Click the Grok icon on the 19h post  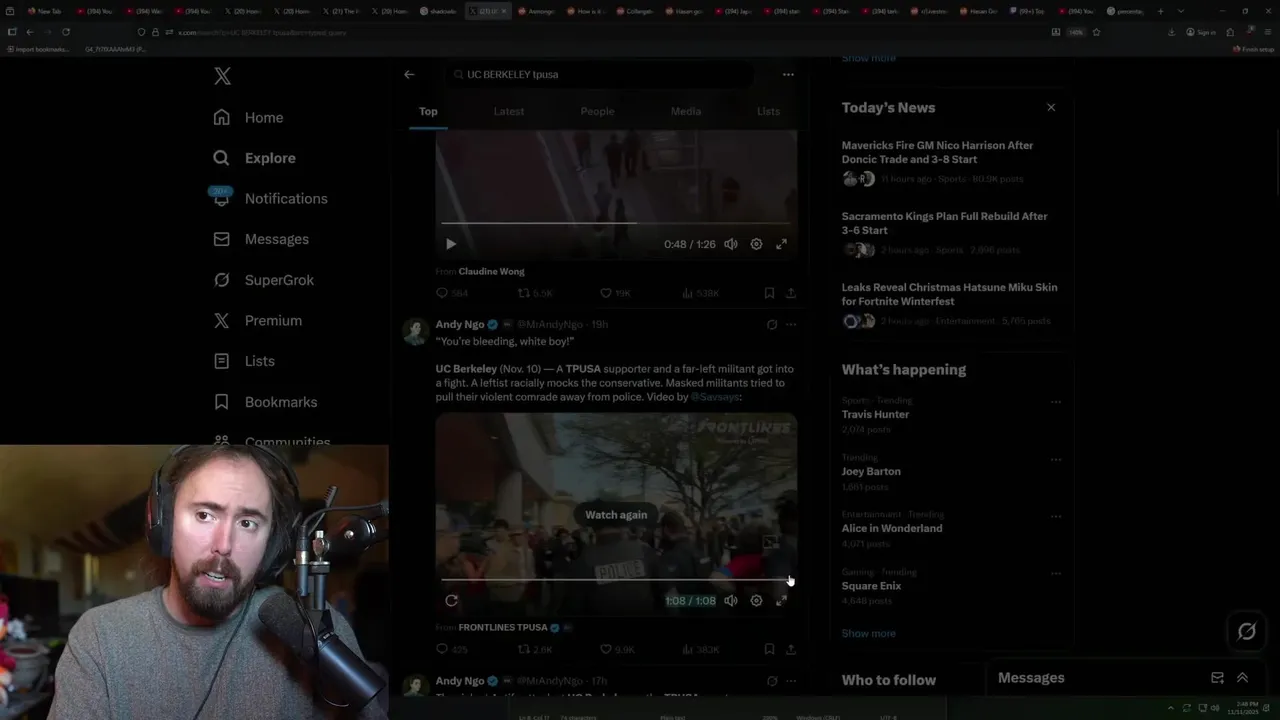click(x=771, y=324)
